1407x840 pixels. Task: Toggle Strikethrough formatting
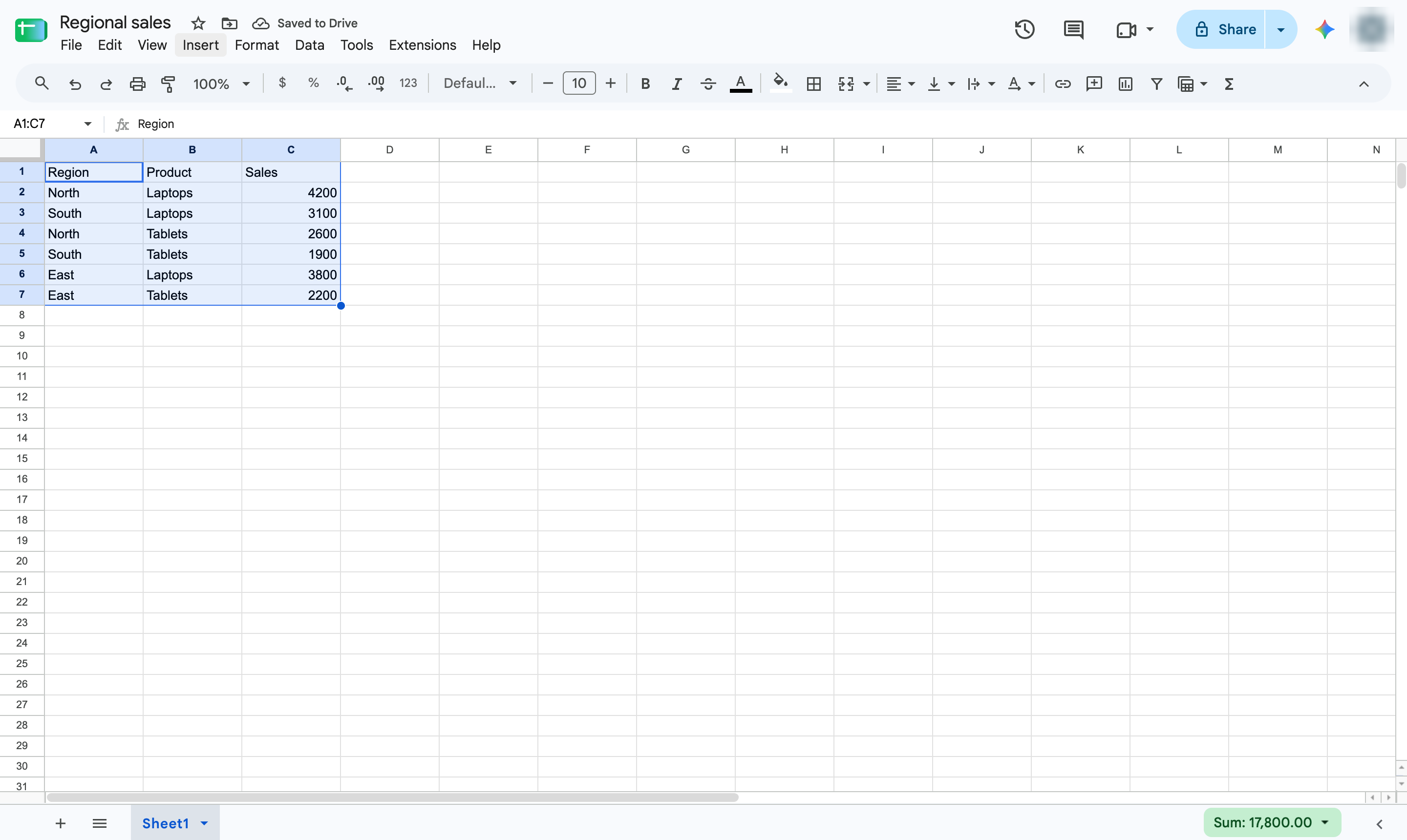pos(708,84)
